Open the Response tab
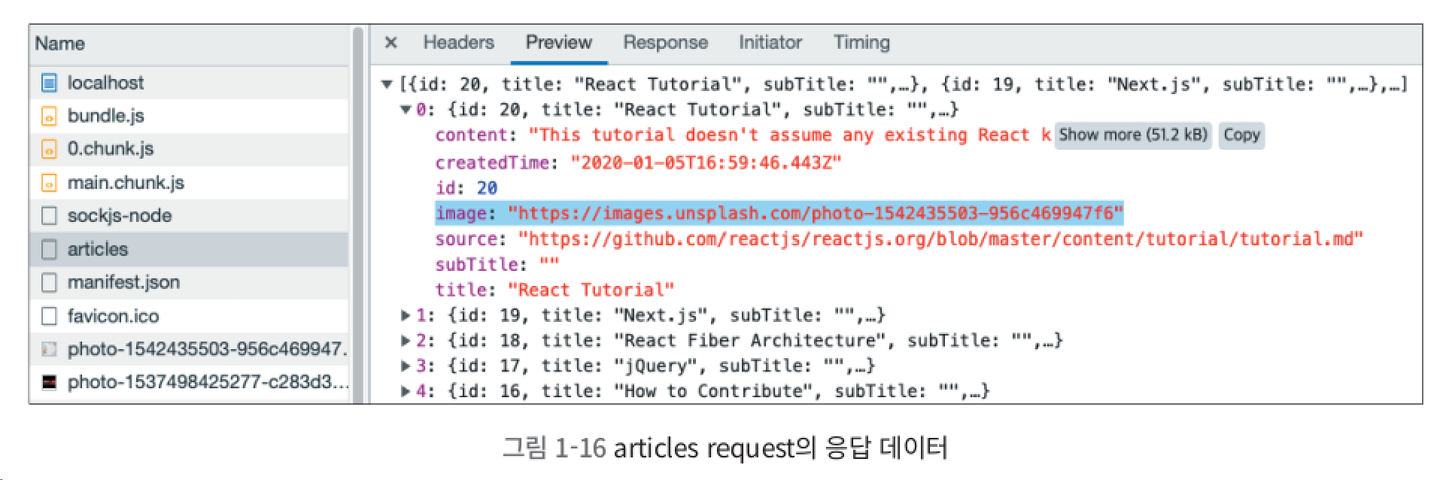Screen dimensions: 1440x480 pyautogui.click(x=665, y=43)
